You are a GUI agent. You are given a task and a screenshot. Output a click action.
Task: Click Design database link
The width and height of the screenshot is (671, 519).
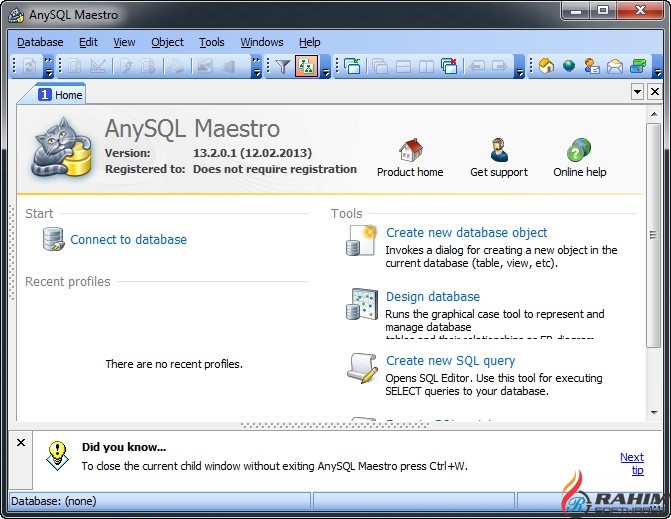click(x=433, y=297)
